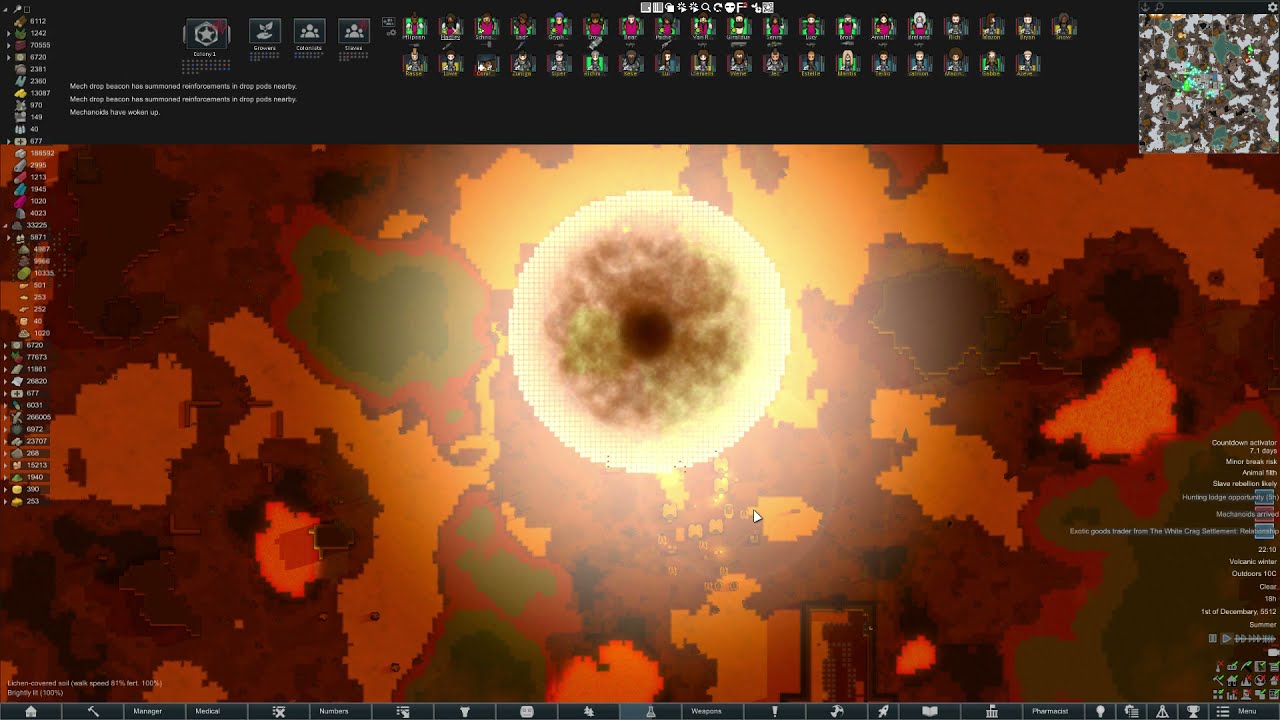The height and width of the screenshot is (720, 1280).
Task: Click the minimap thumbnail
Action: tap(1209, 83)
